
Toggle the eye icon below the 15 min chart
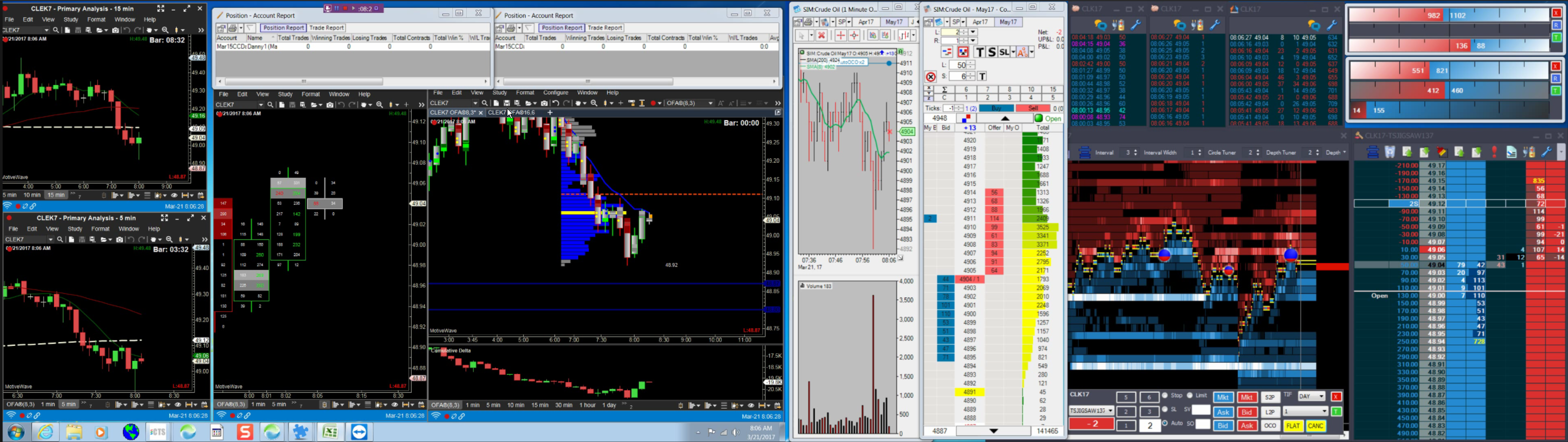[175, 195]
